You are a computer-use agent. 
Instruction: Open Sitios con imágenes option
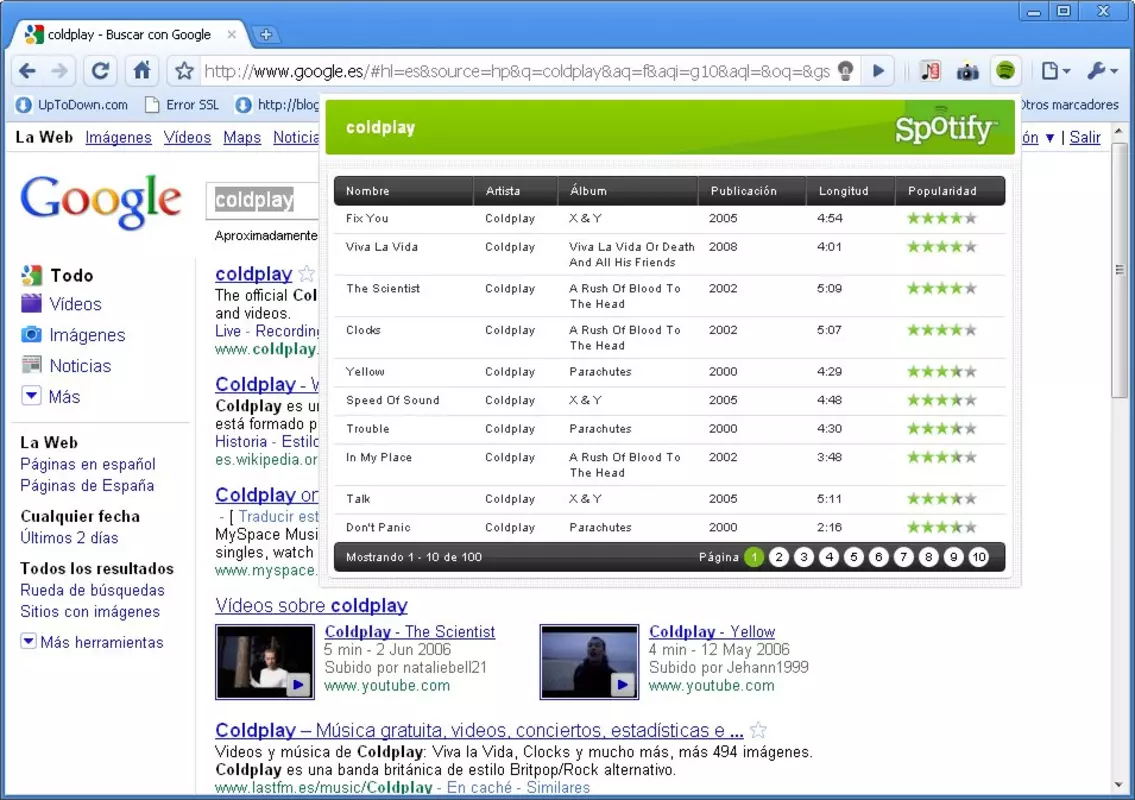(90, 612)
